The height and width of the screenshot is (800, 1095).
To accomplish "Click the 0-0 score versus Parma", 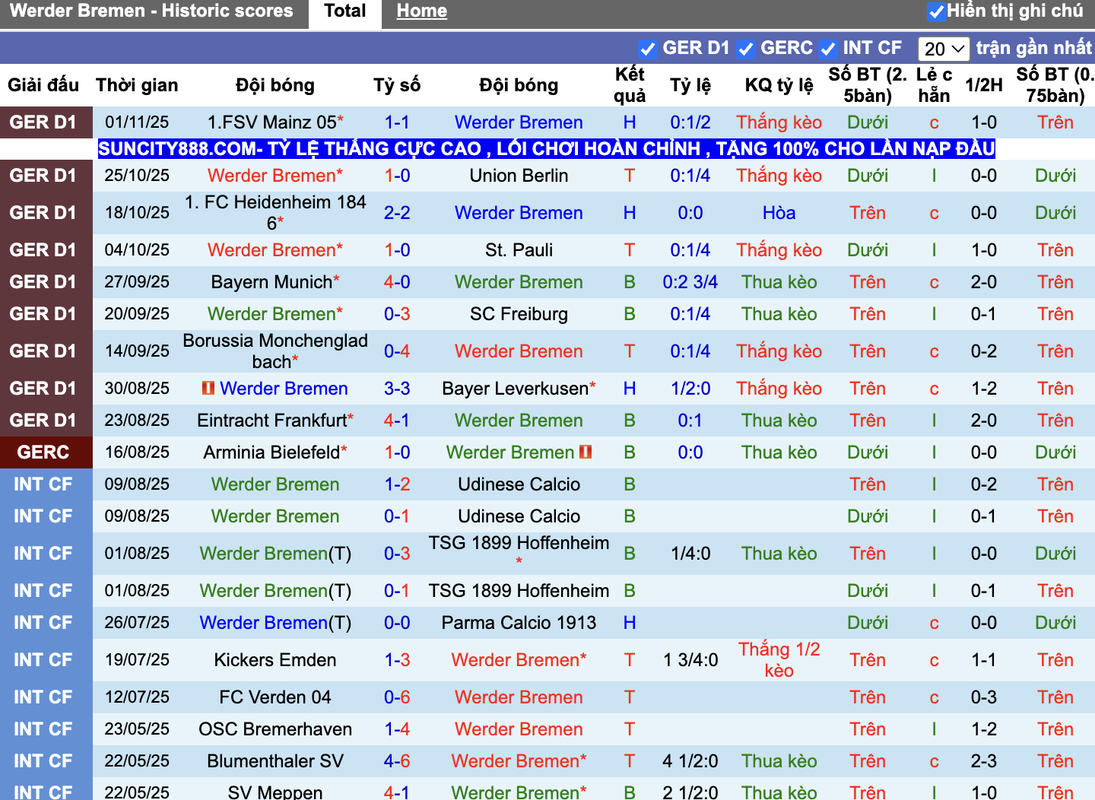I will tap(397, 623).
